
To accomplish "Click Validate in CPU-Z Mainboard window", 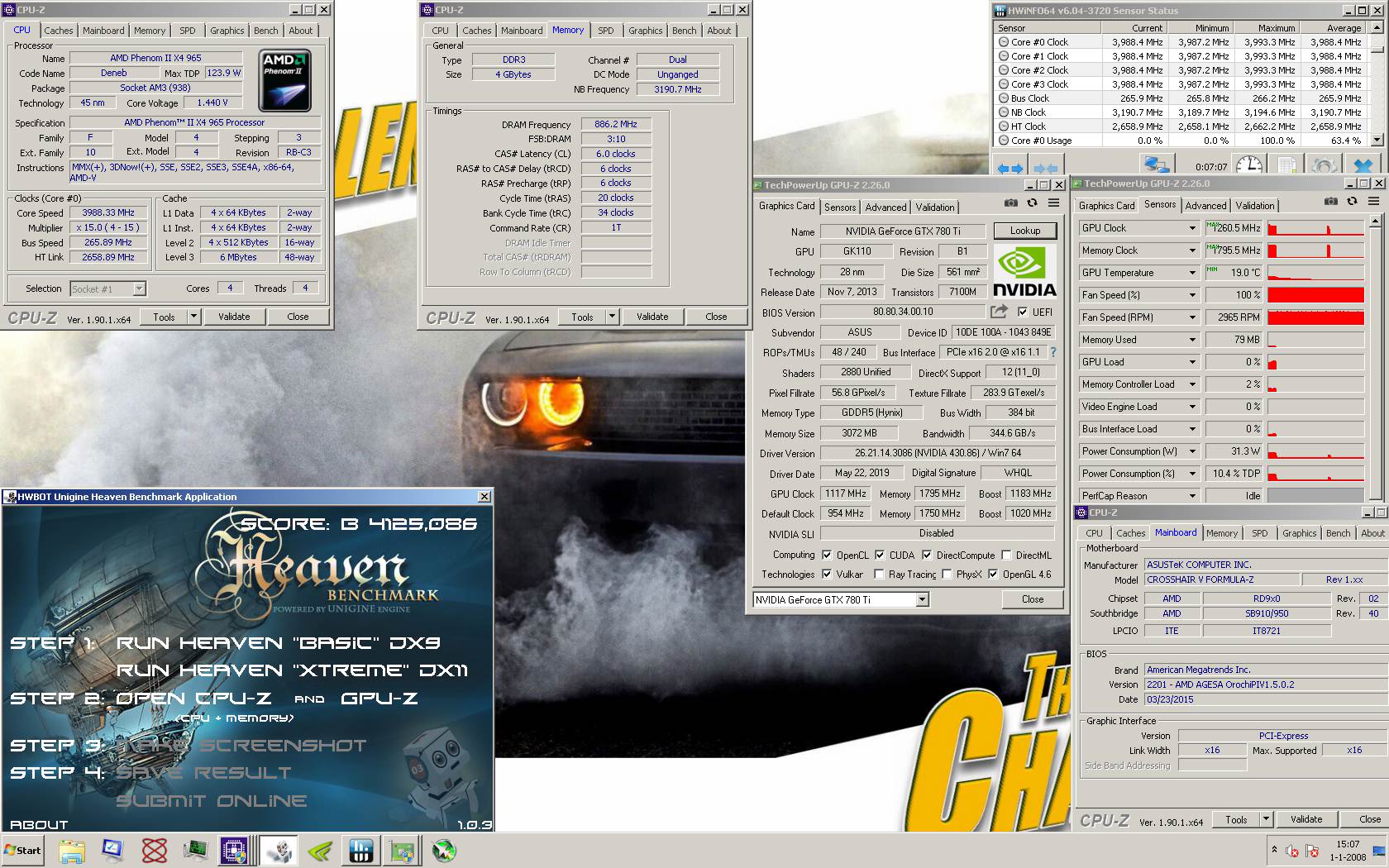I will tap(1306, 819).
